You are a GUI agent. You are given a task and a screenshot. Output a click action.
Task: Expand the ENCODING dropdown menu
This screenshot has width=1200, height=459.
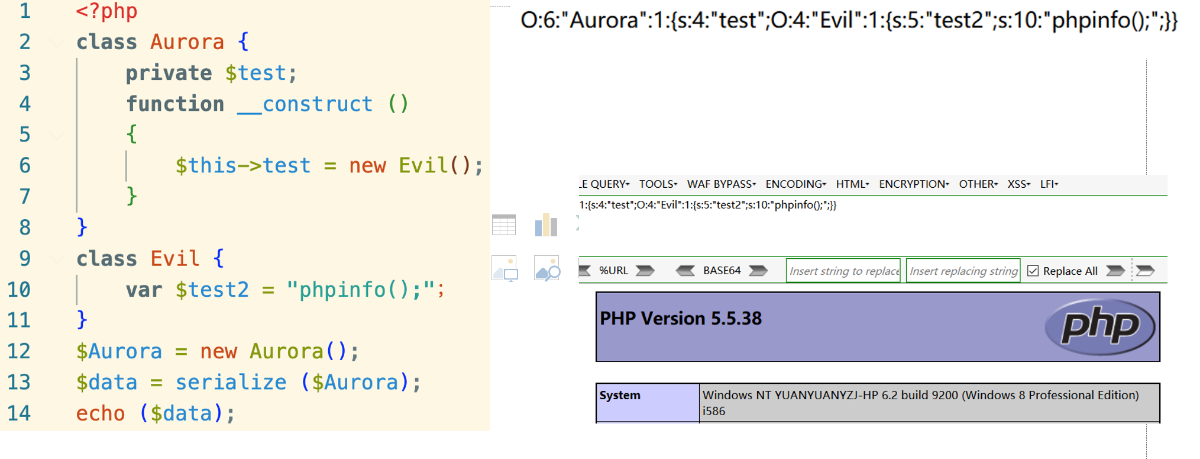(x=797, y=184)
